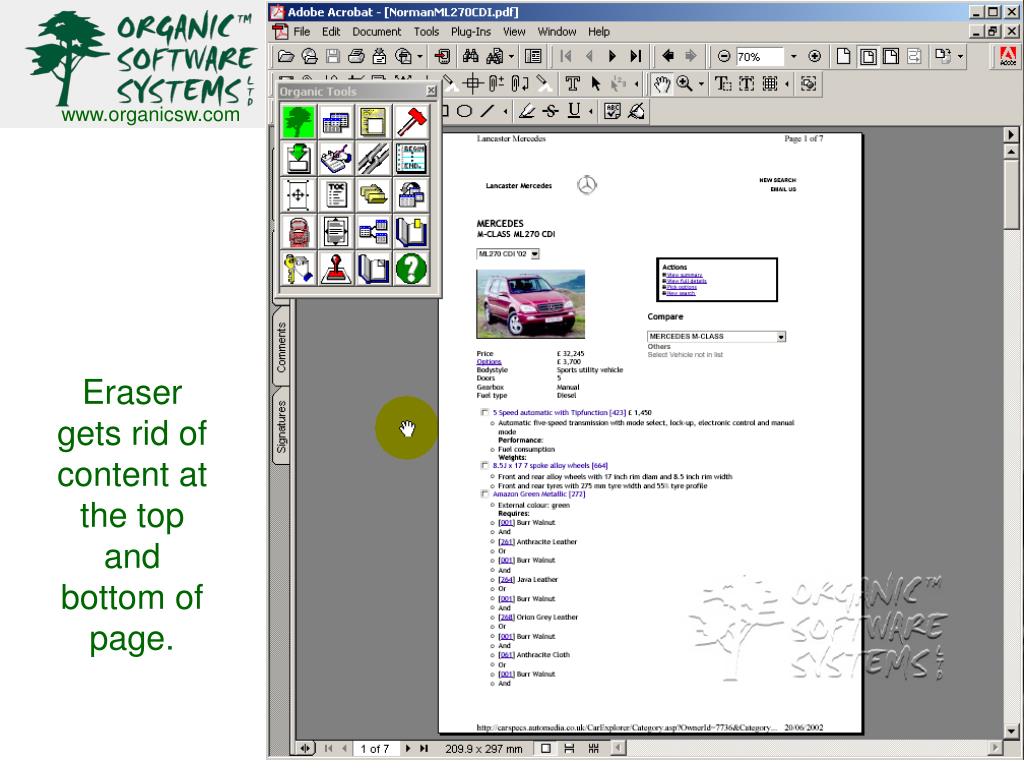The width and height of the screenshot is (1024, 768).
Task: Open the Window menu
Action: pos(557,31)
